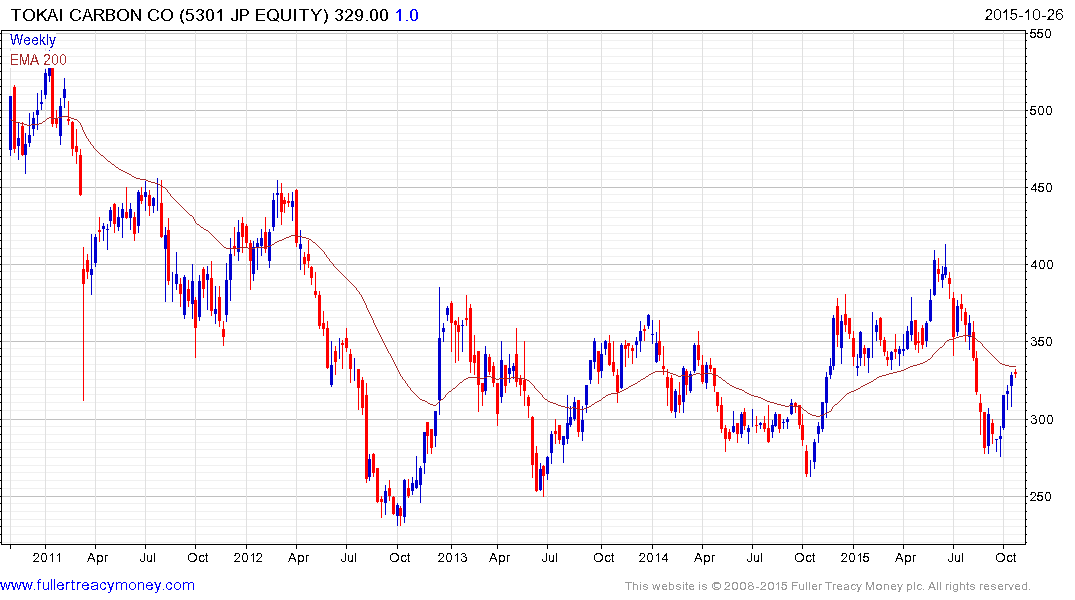Click the 300 price axis label
The width and height of the screenshot is (1075, 600).
tap(1041, 420)
